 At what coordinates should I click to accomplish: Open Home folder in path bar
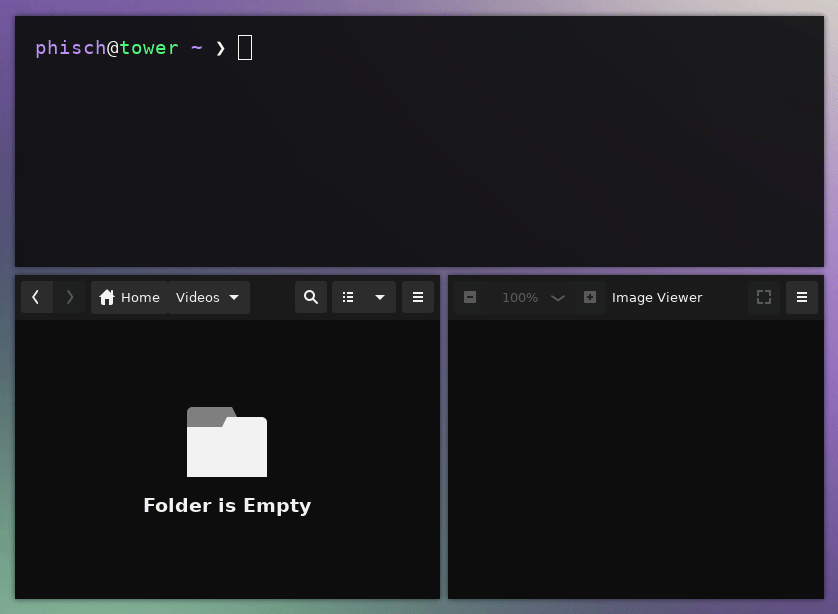point(129,297)
